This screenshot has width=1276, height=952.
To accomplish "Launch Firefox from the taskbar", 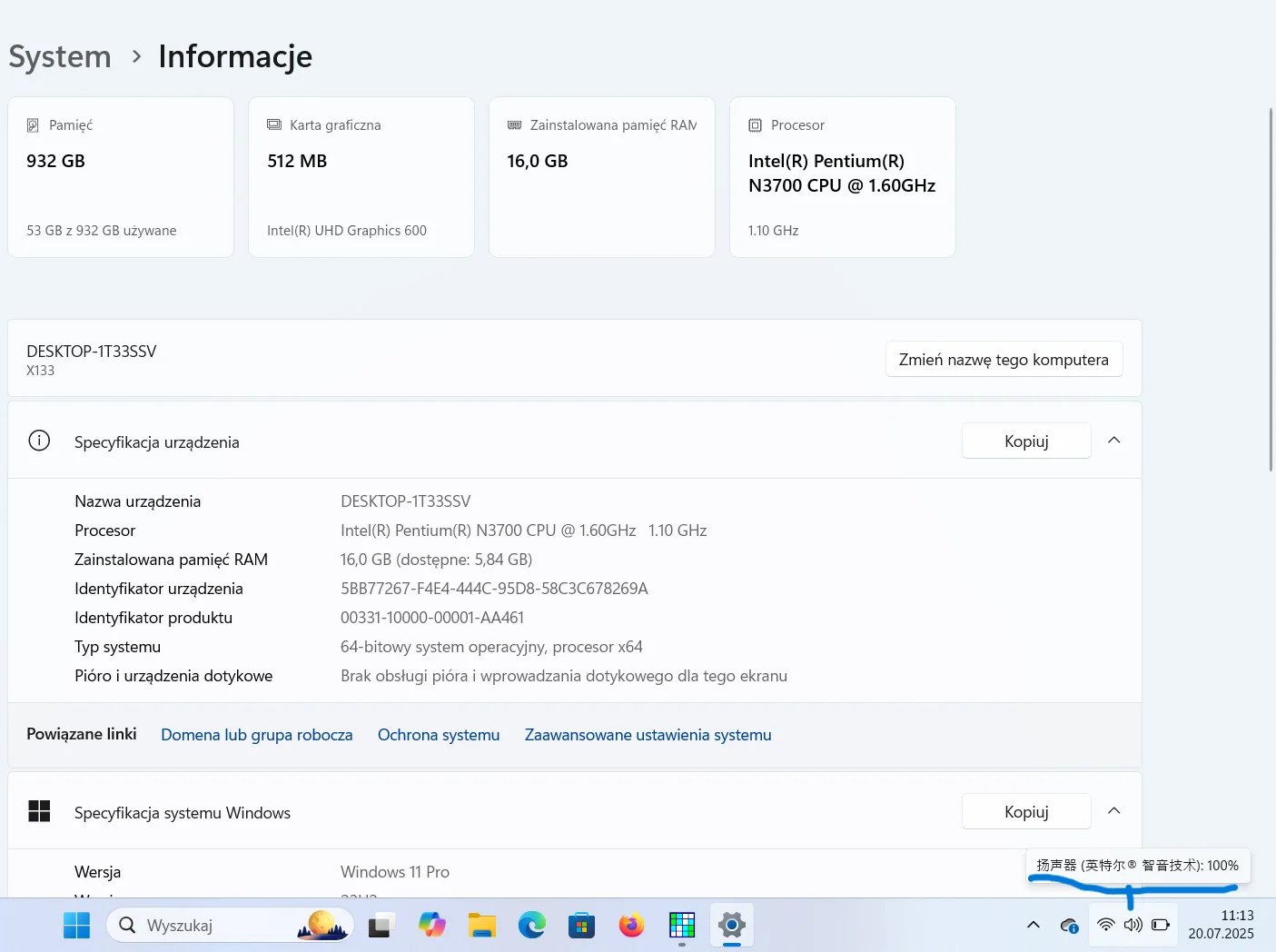I will (631, 926).
